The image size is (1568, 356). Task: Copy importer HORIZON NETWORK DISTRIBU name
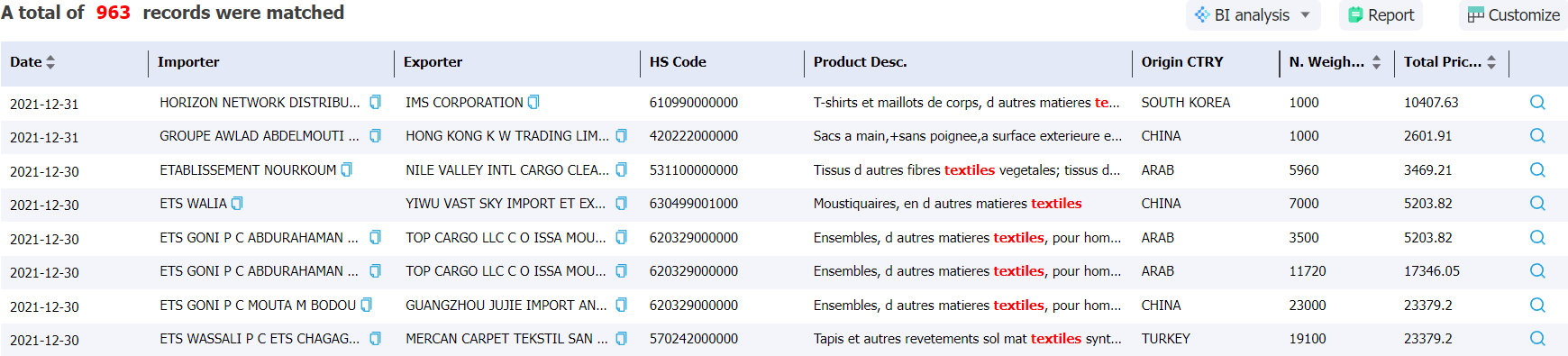[376, 103]
